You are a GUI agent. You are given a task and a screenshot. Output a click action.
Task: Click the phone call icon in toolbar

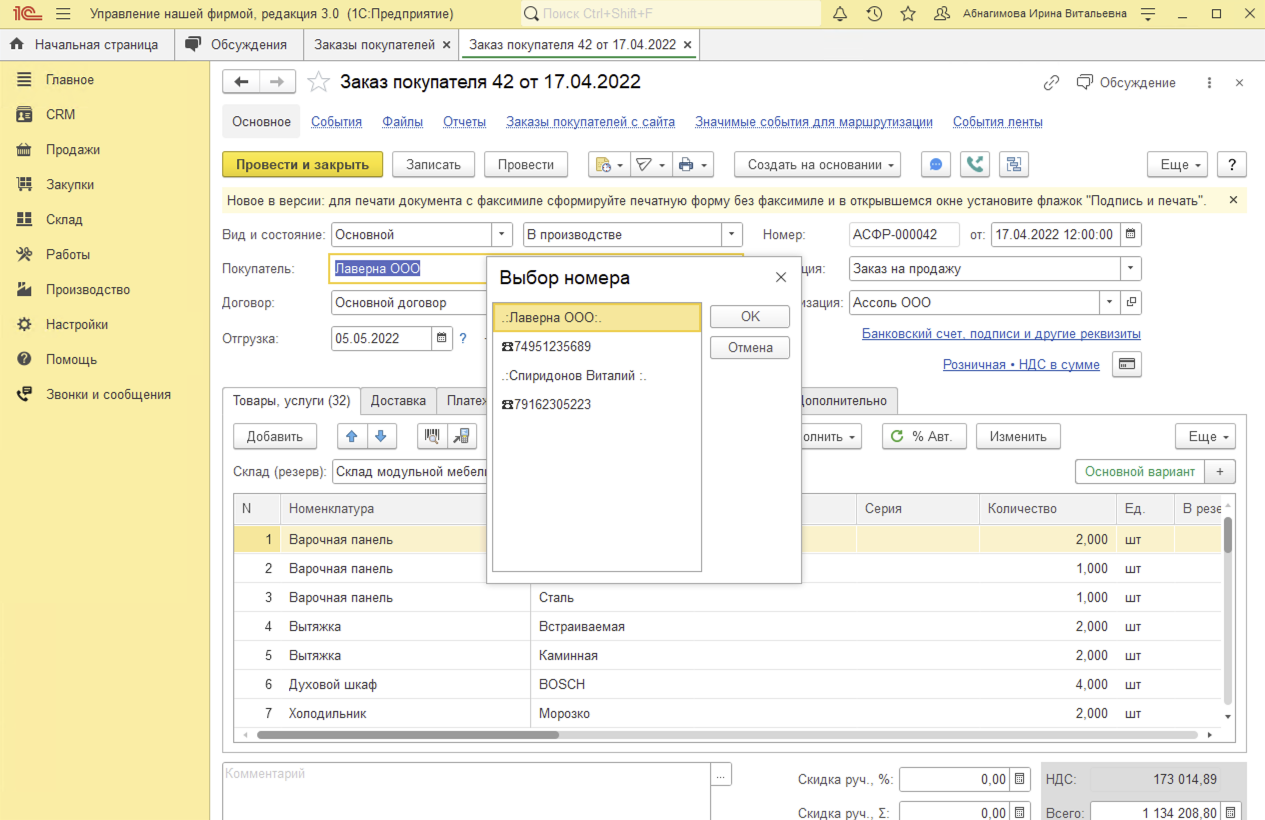pos(975,165)
